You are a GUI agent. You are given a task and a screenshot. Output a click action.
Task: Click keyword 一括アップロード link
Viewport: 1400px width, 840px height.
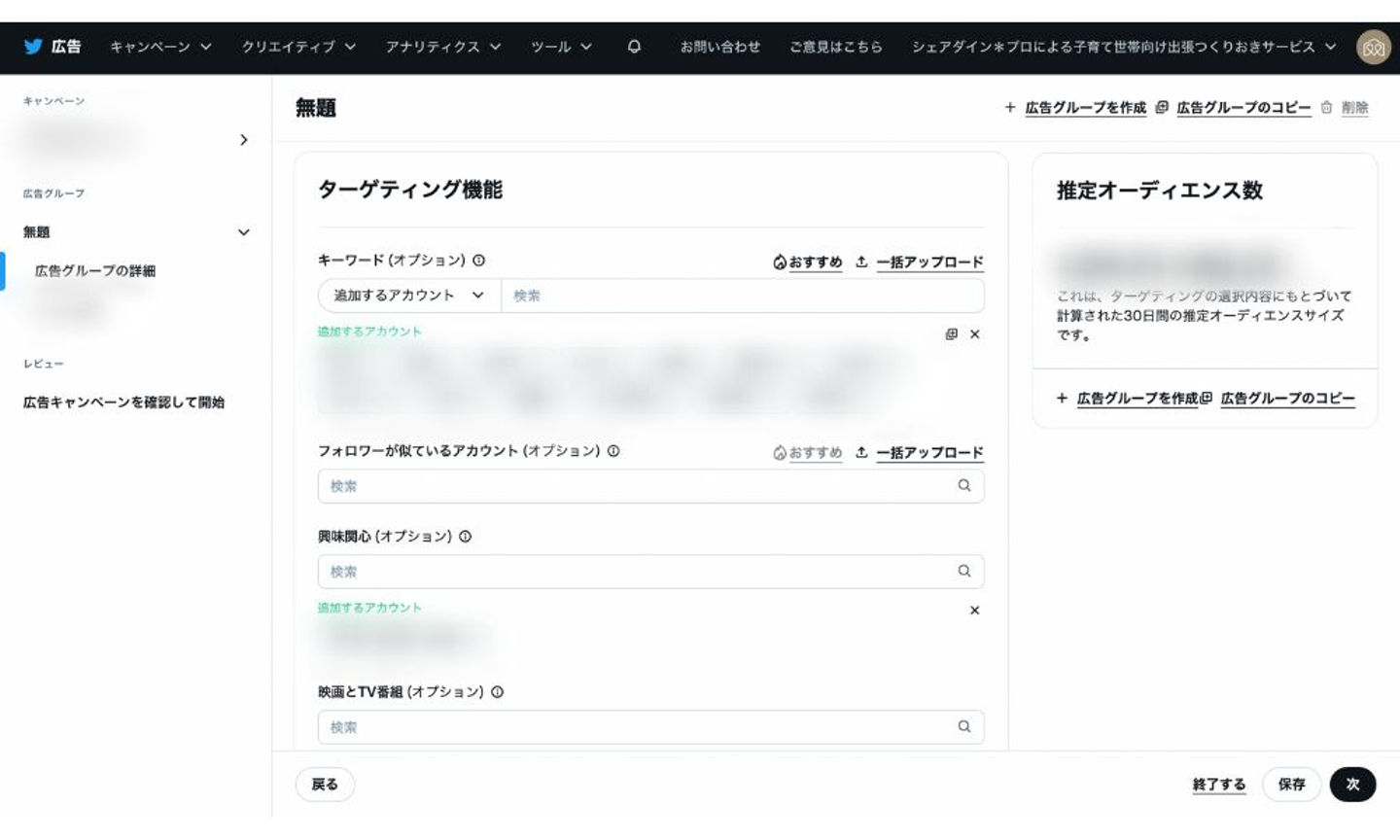(929, 262)
